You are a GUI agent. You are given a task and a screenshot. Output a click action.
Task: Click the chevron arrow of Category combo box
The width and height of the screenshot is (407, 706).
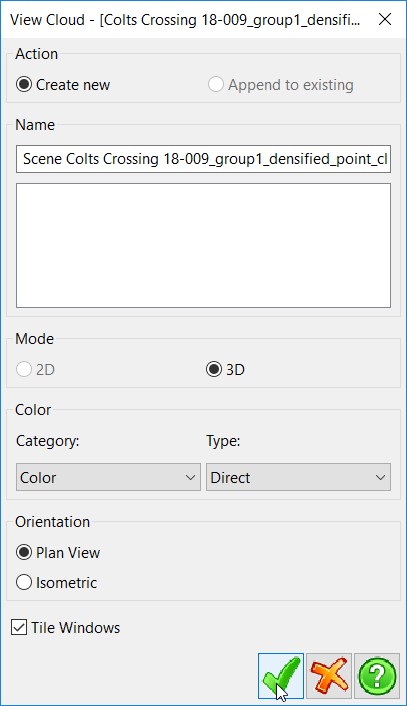(190, 477)
